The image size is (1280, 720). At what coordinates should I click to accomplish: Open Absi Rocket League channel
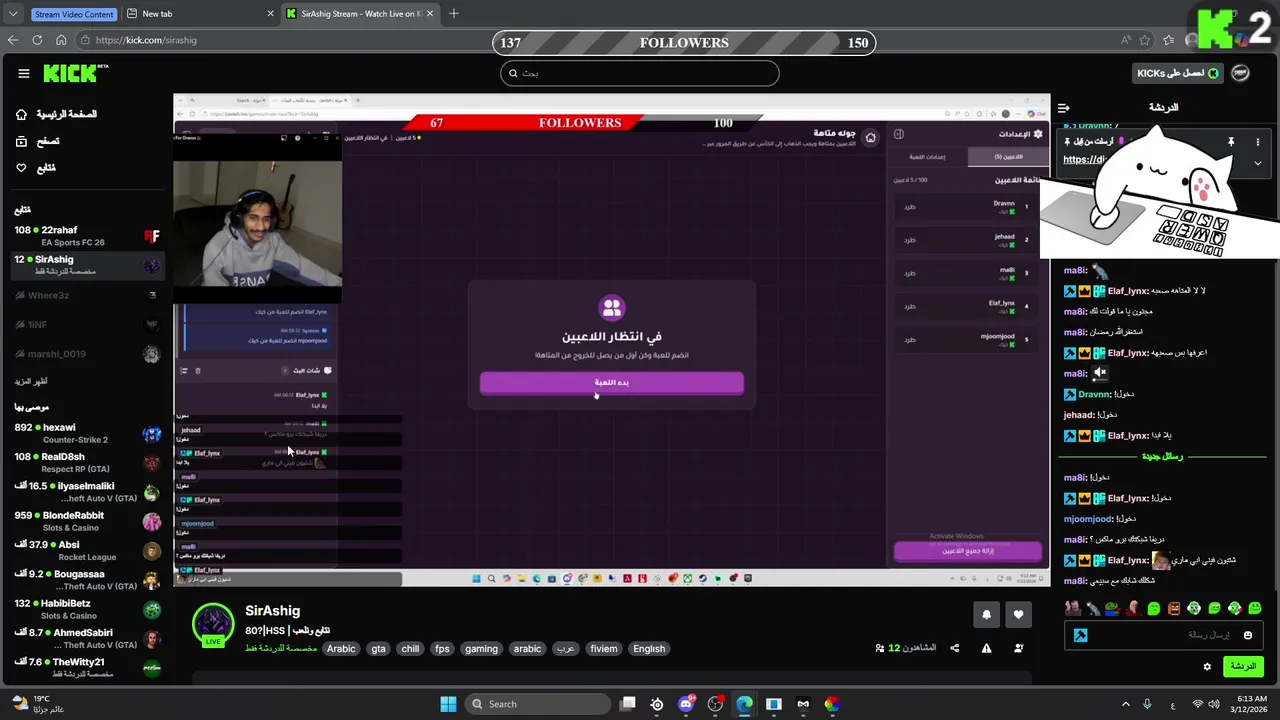pos(87,550)
